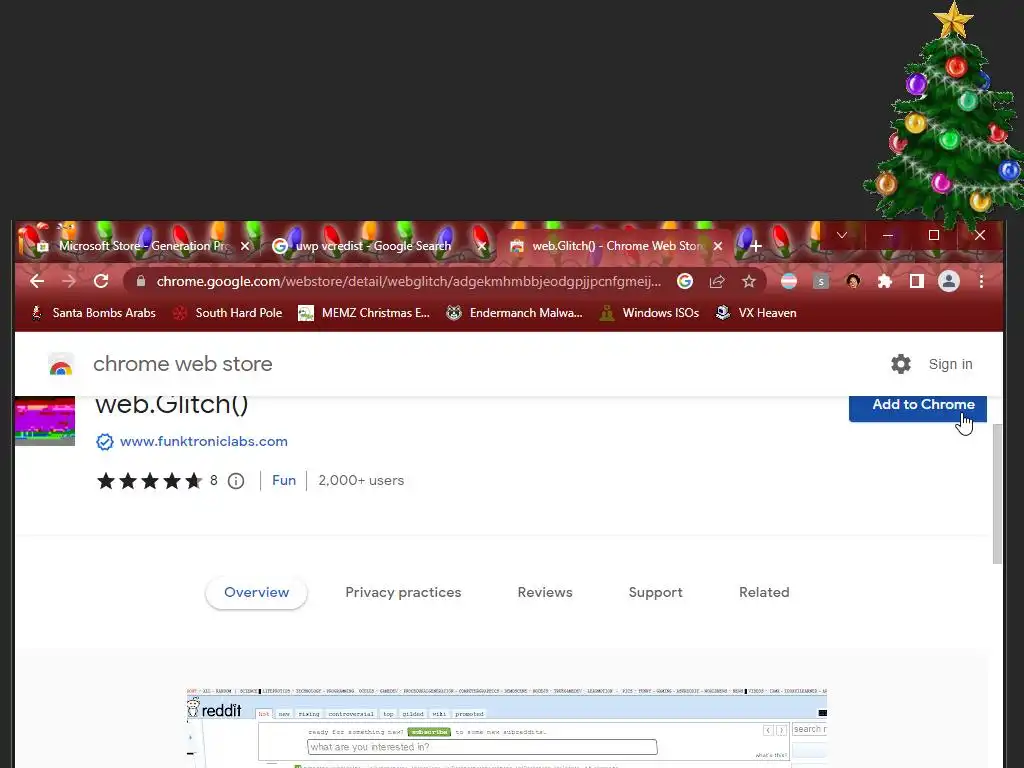Select the Overview tab
Screen dimensions: 1024x768
point(256,592)
